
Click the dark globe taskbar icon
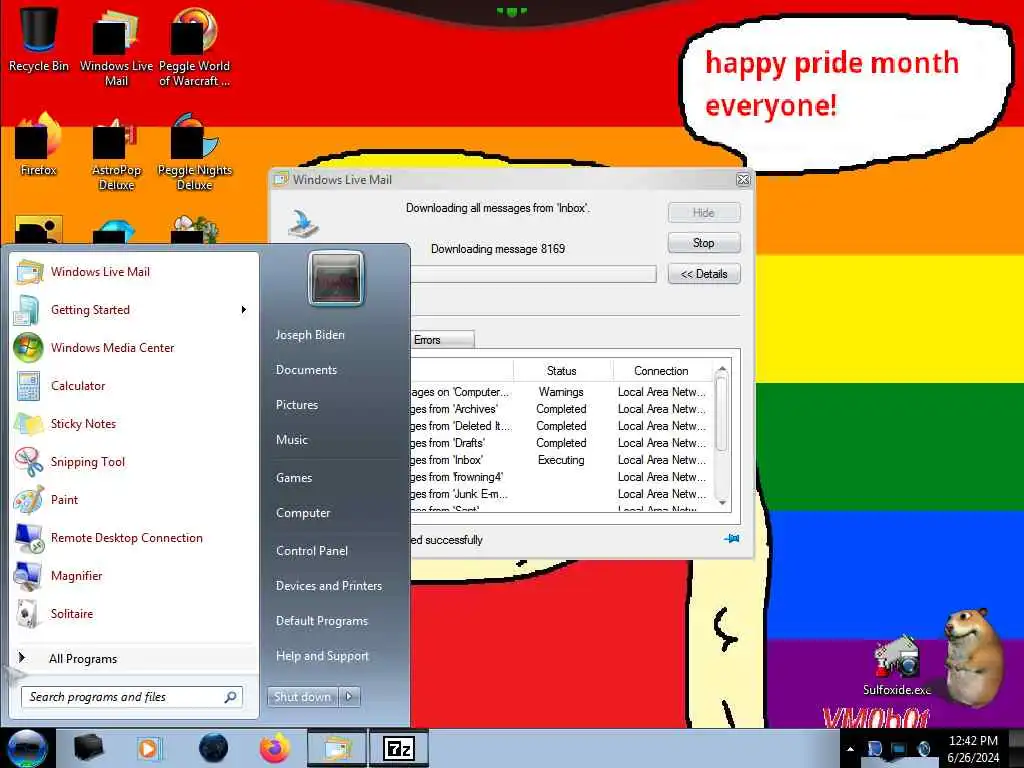213,748
